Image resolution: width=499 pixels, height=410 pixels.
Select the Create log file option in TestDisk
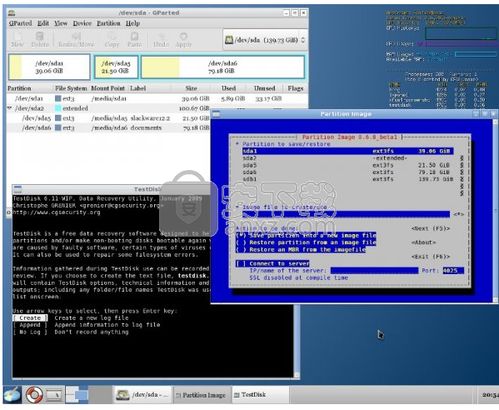(30, 318)
